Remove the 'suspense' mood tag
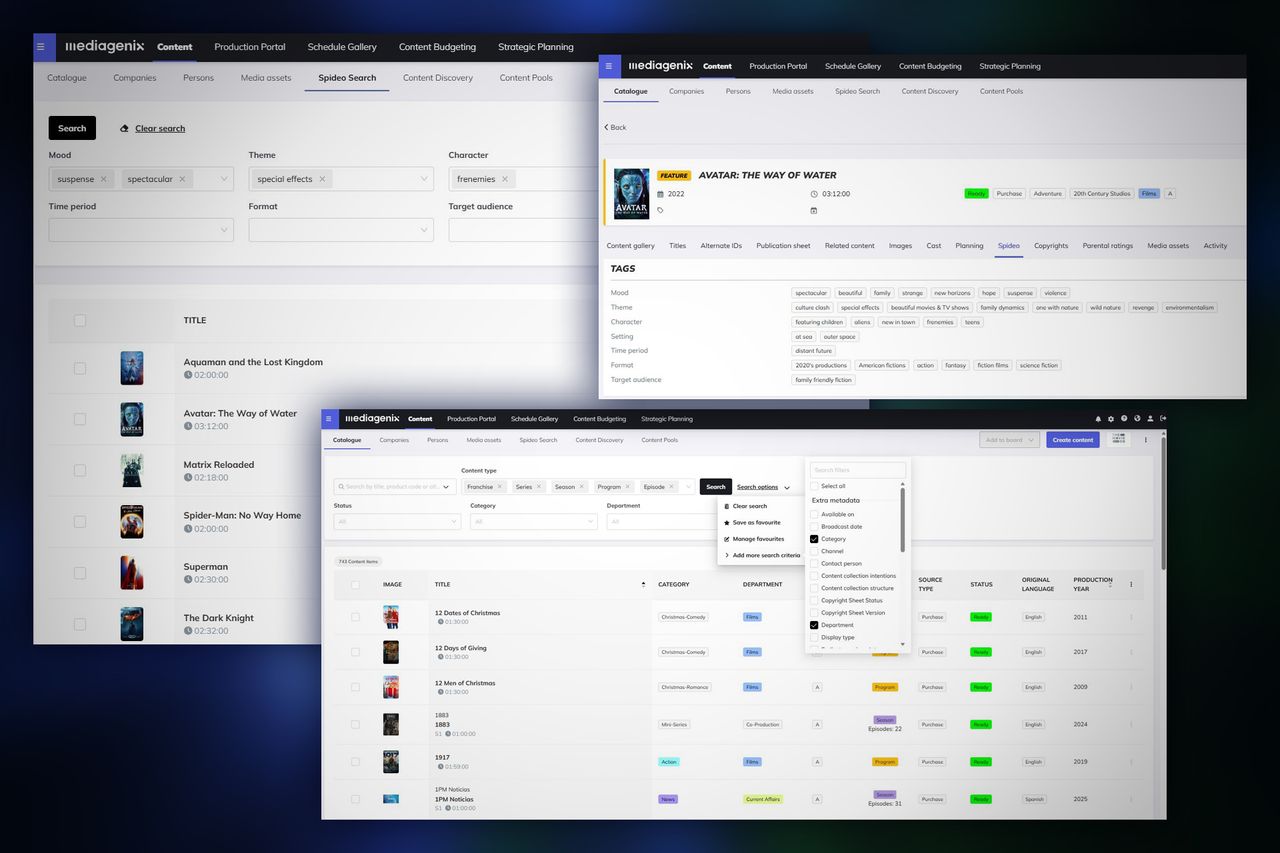Screen dimensions: 1280x853 (103, 179)
